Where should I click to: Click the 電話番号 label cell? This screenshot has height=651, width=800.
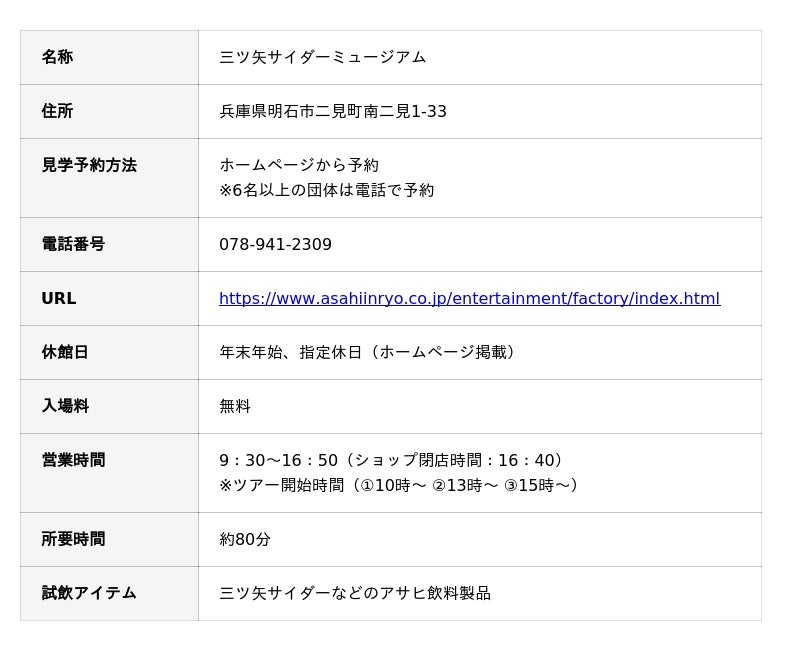coord(109,244)
